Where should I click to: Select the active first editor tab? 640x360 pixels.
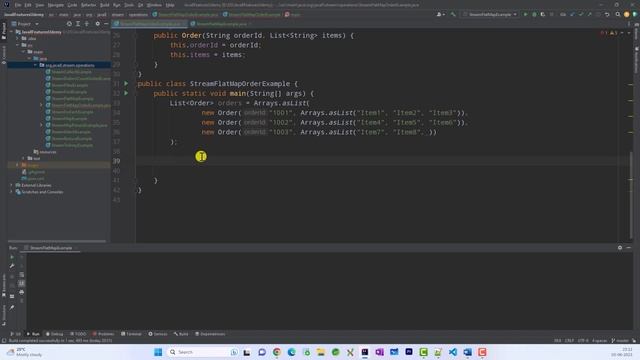pyautogui.click(x=150, y=24)
